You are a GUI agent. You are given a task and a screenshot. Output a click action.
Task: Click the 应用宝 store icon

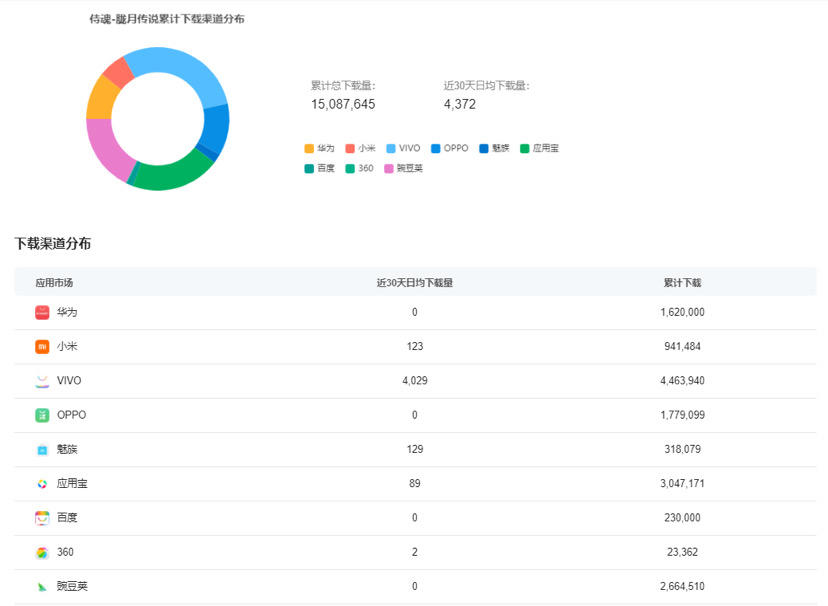(42, 484)
